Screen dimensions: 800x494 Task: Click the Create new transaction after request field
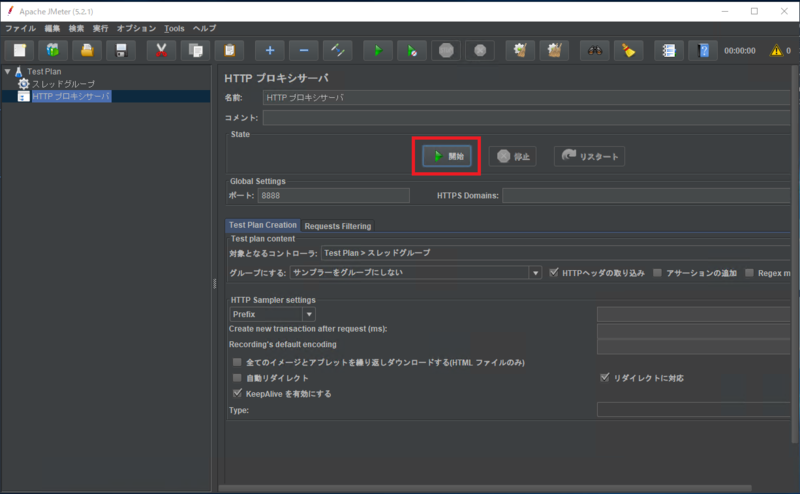click(693, 331)
